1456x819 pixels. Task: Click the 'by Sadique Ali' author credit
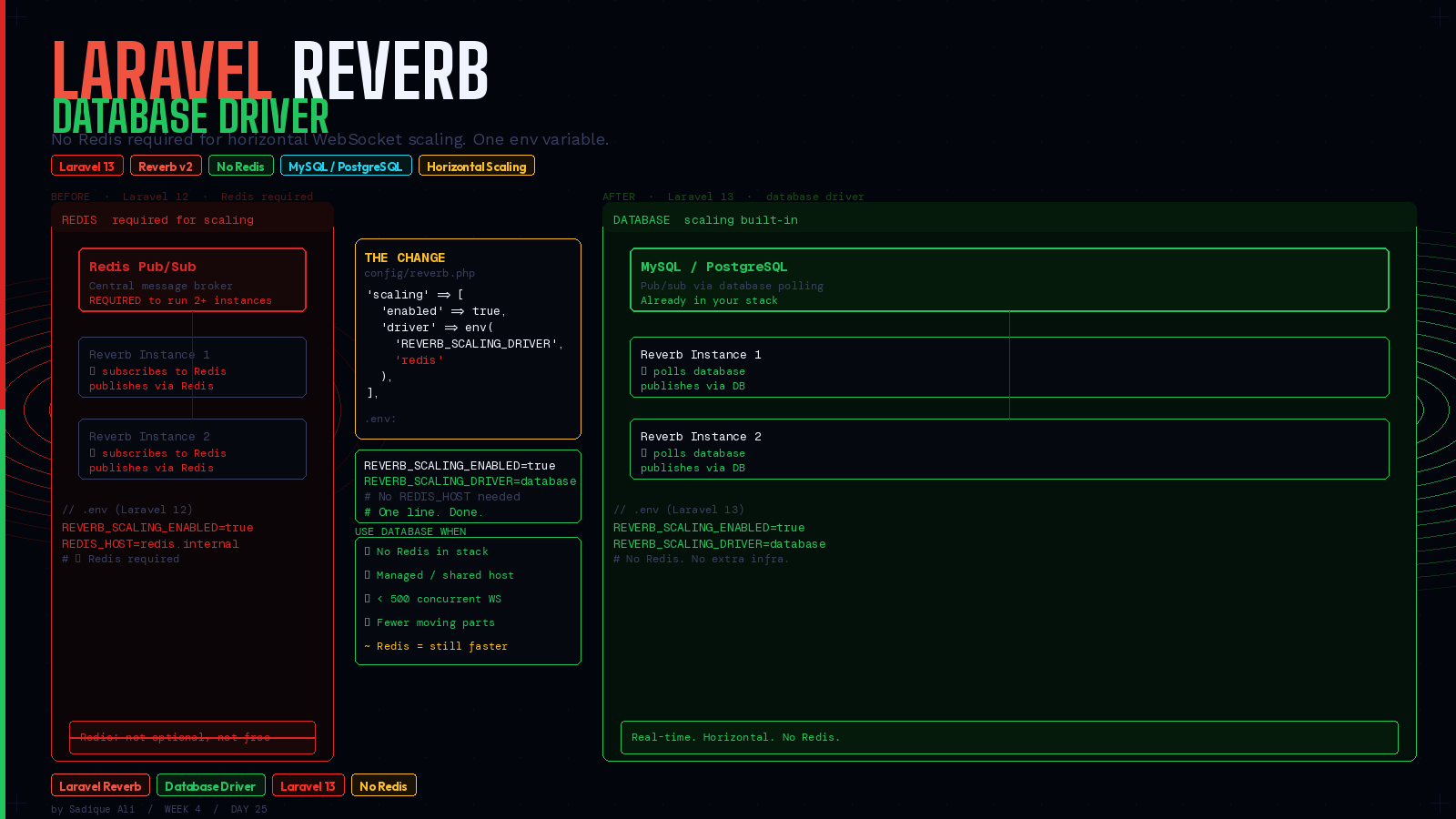[91, 809]
